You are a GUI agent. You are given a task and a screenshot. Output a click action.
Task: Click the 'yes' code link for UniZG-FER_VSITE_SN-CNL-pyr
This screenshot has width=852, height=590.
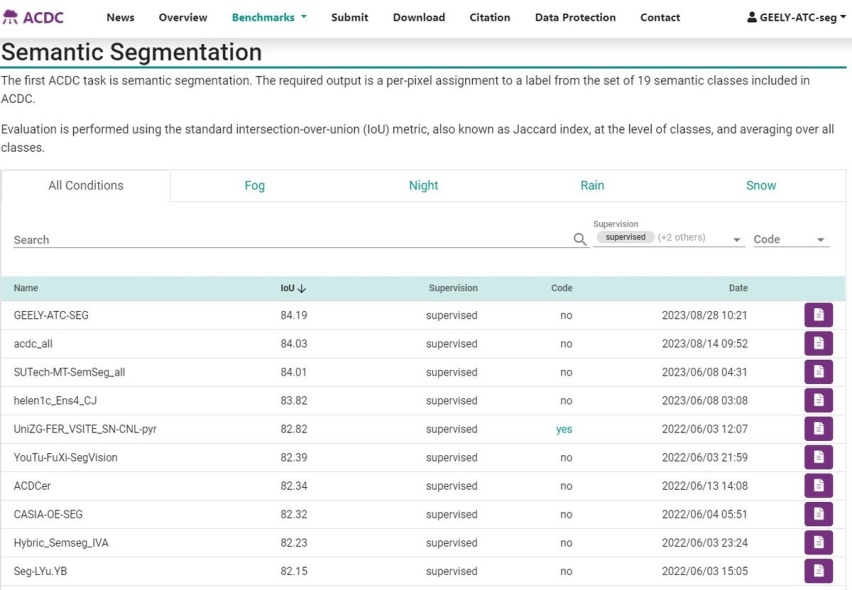click(x=564, y=429)
